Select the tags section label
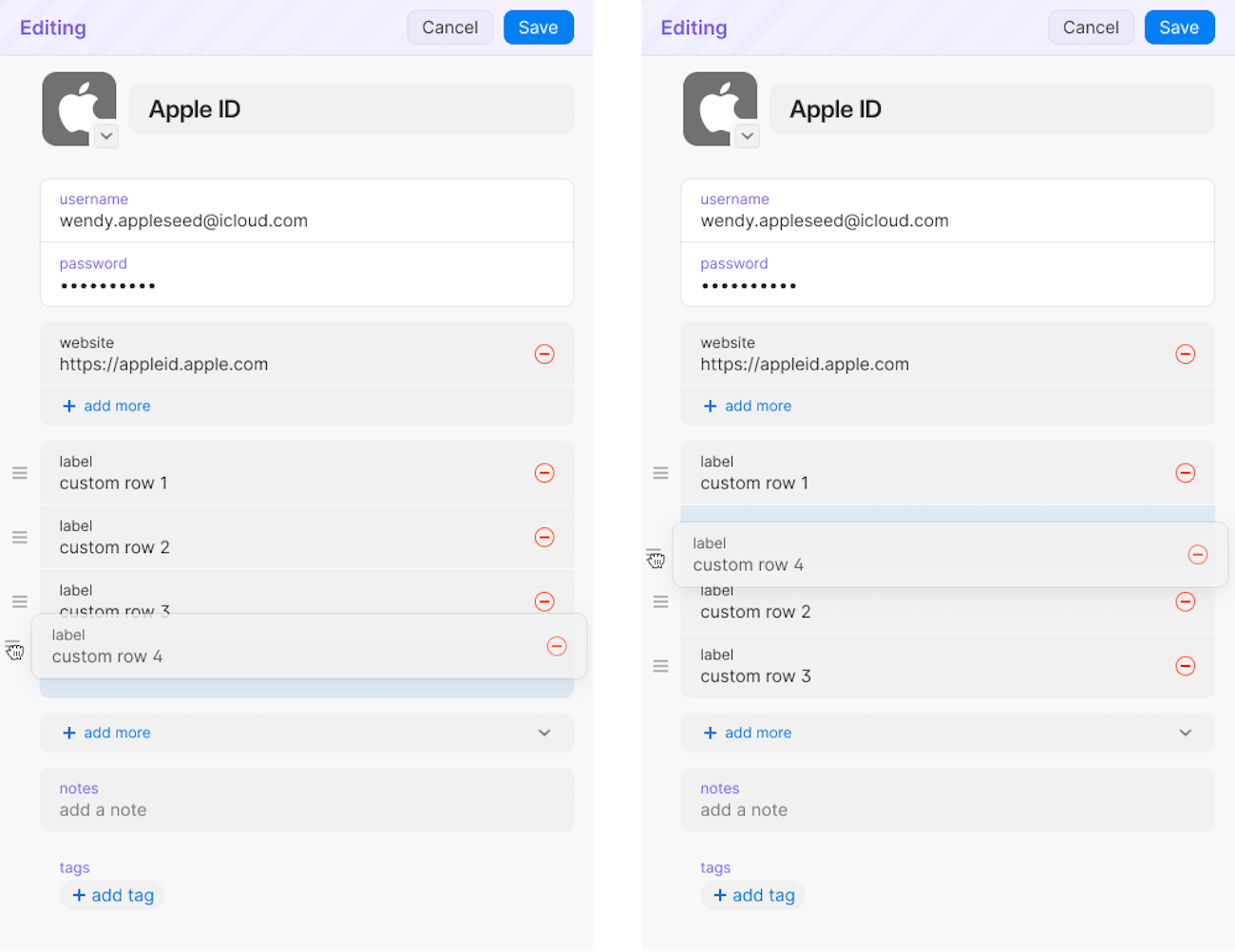 74,867
